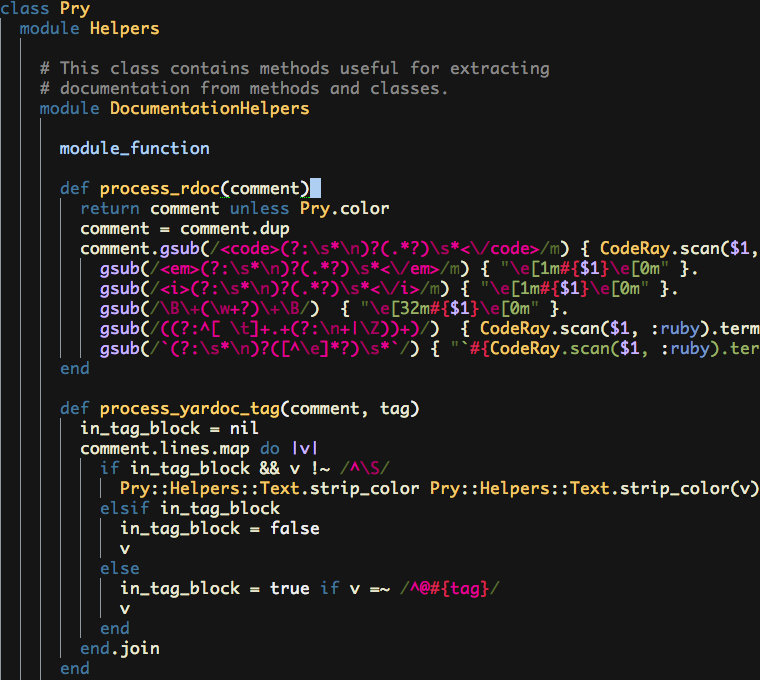Click 'in_tag_block = true' before 'if v =~'
The height and width of the screenshot is (680, 760).
[215, 589]
